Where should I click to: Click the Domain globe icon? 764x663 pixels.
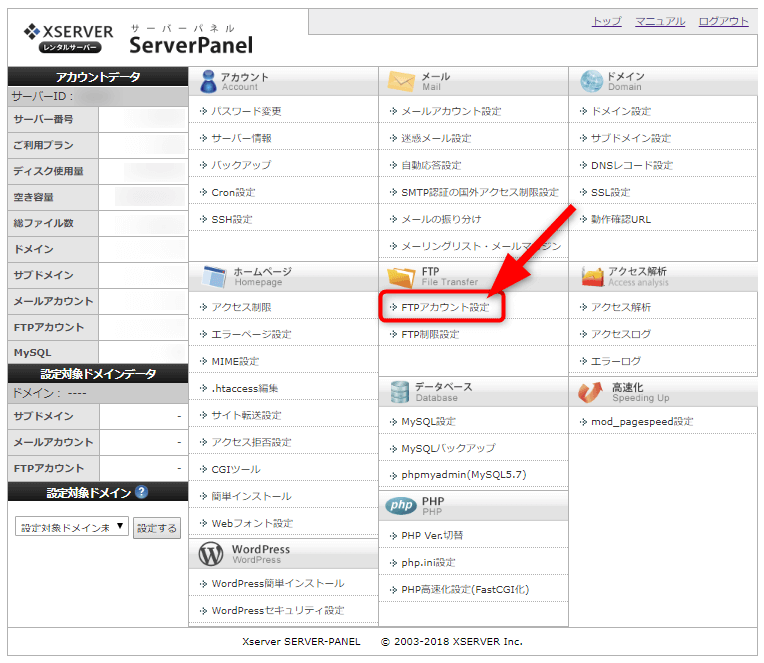click(x=590, y=81)
